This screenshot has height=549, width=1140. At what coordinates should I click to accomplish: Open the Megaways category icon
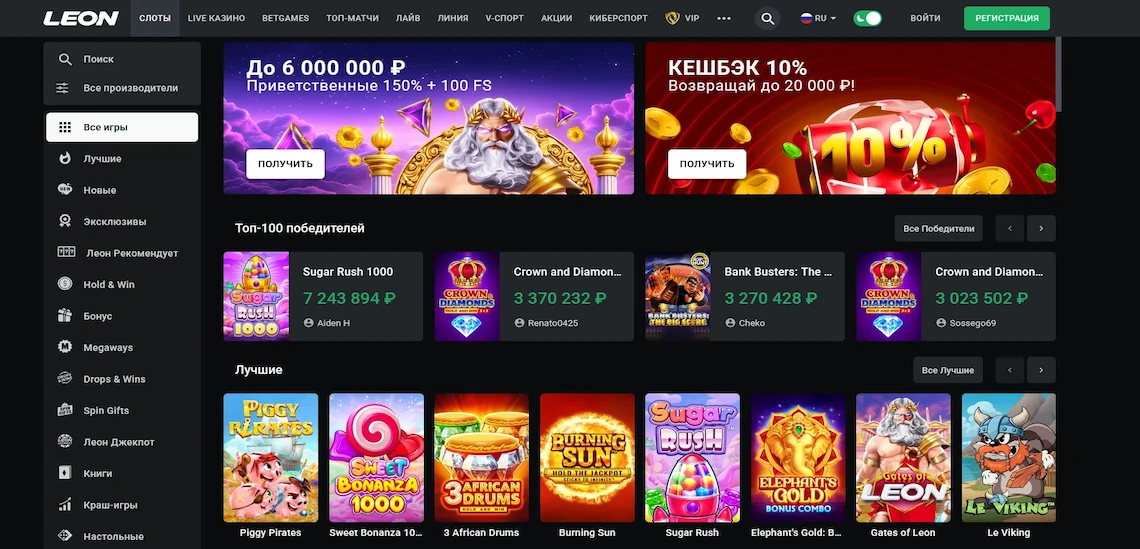point(65,347)
